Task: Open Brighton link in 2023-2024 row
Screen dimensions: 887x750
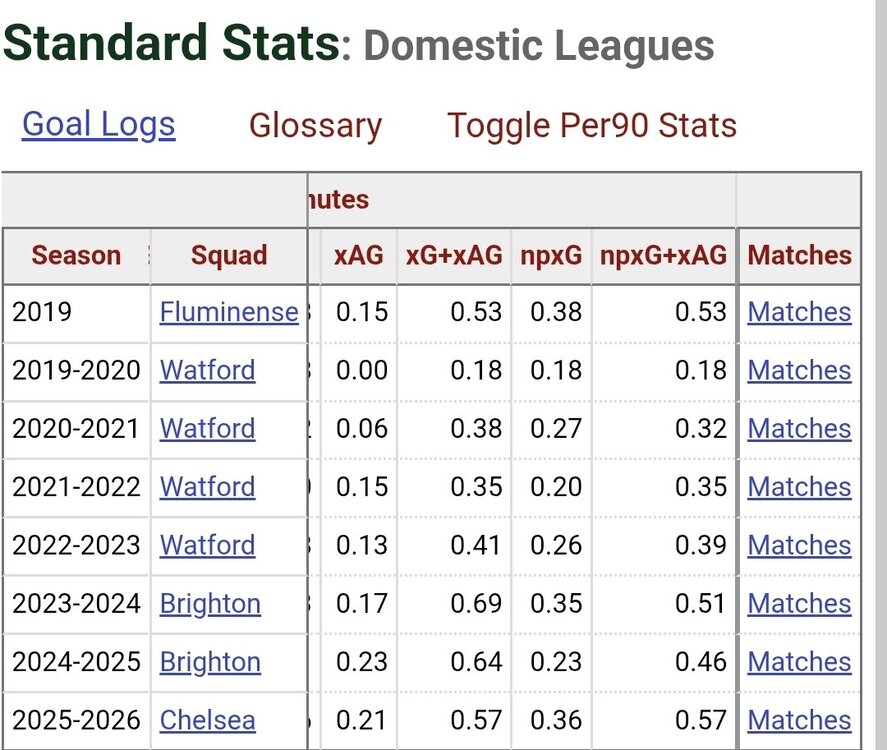Action: coord(210,604)
